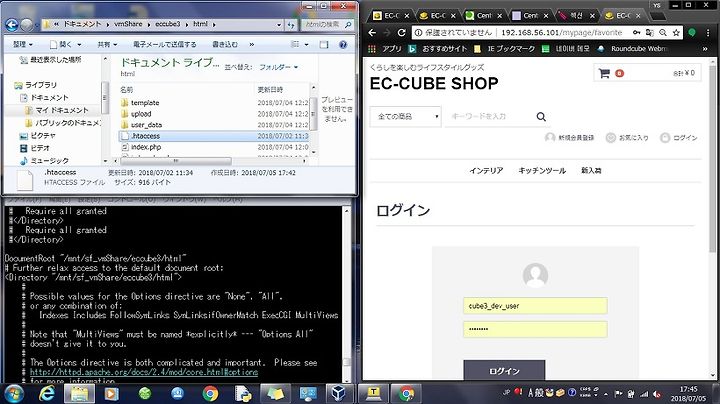This screenshot has height=404, width=720.
Task: Click the password field
Action: (535, 329)
